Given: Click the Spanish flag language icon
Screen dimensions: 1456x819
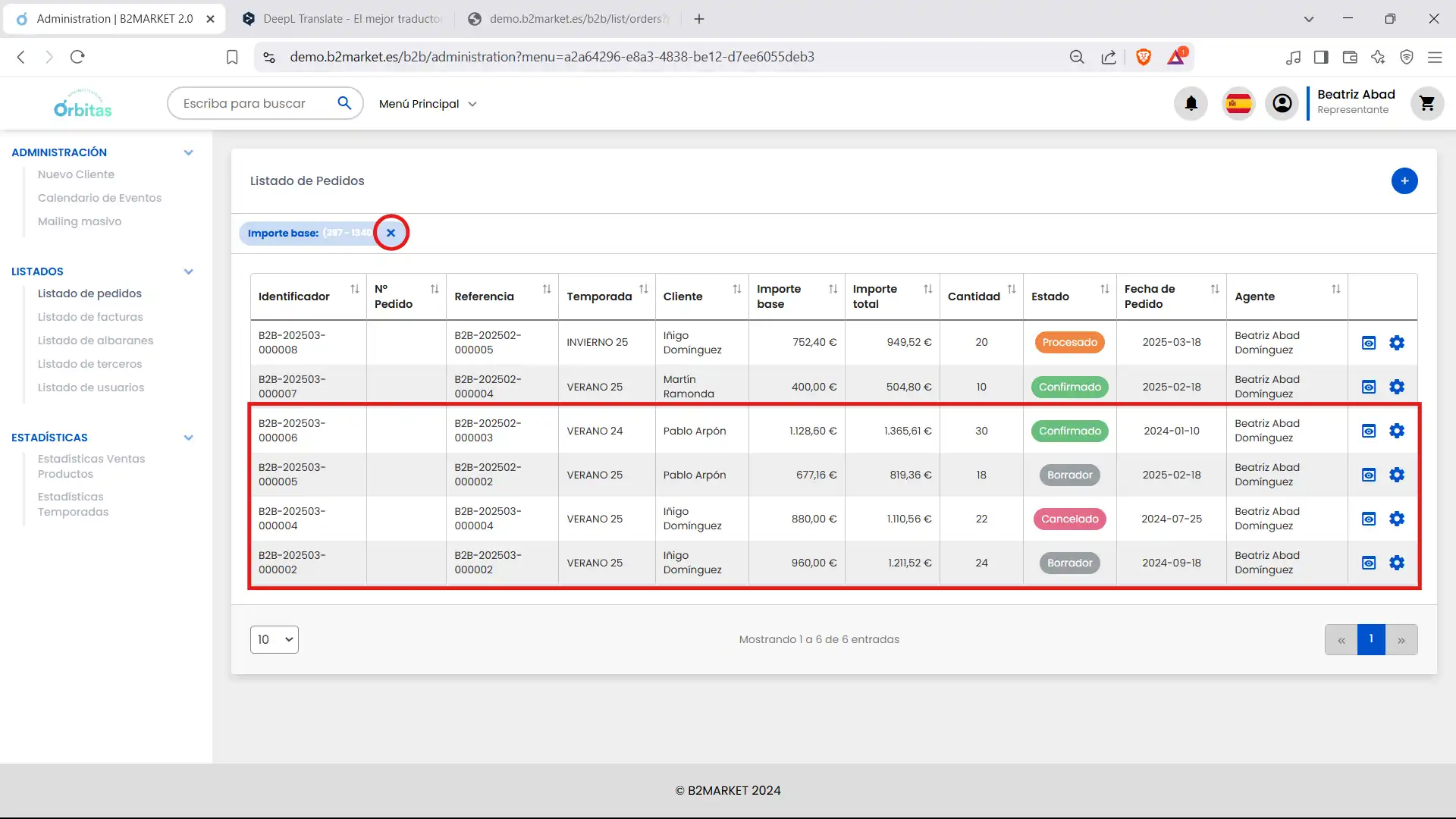Looking at the screenshot, I should [1238, 103].
